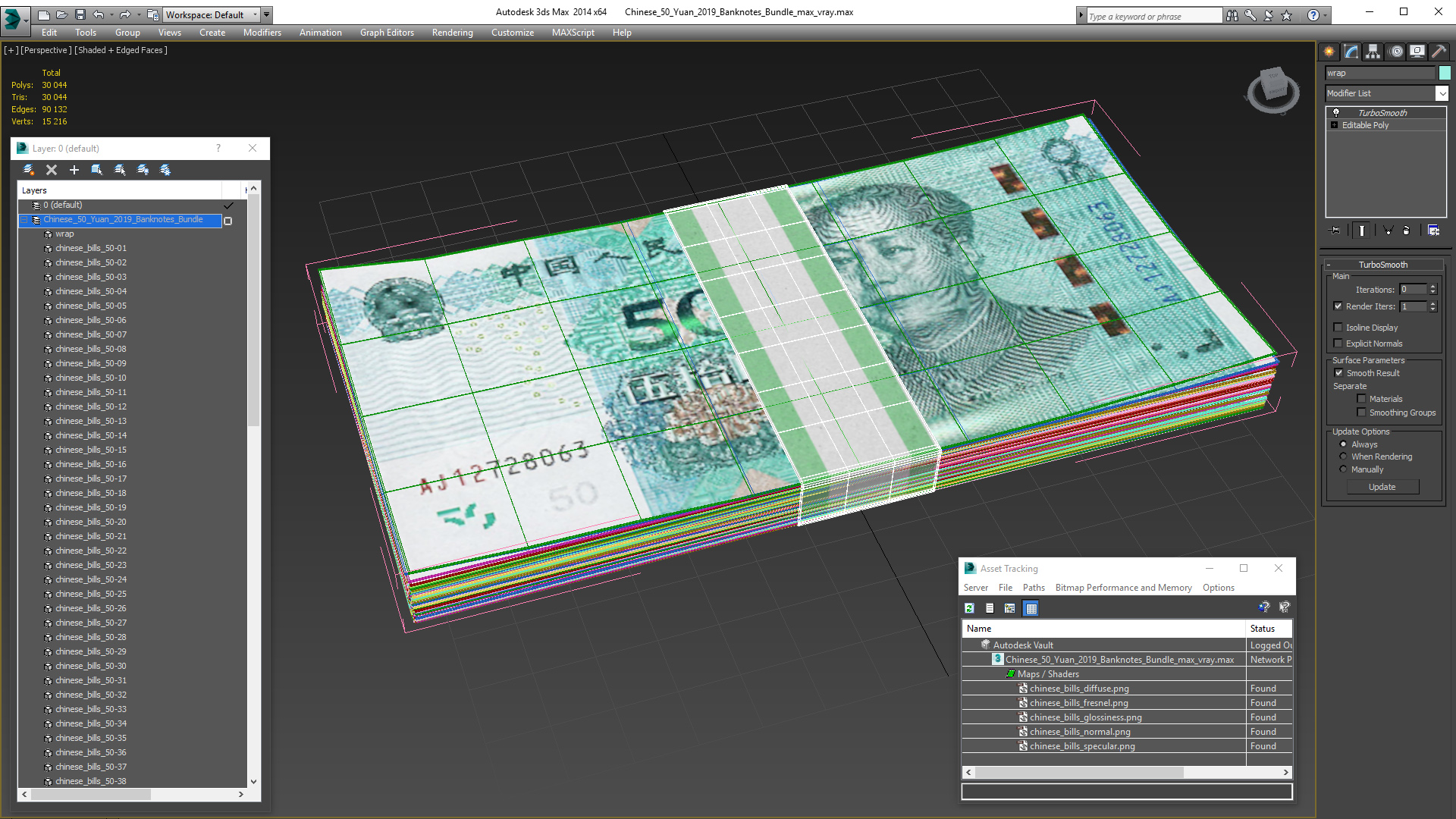Click the [Shaded + Edged Faces] viewport label
This screenshot has height=819, width=1456.
[x=121, y=50]
